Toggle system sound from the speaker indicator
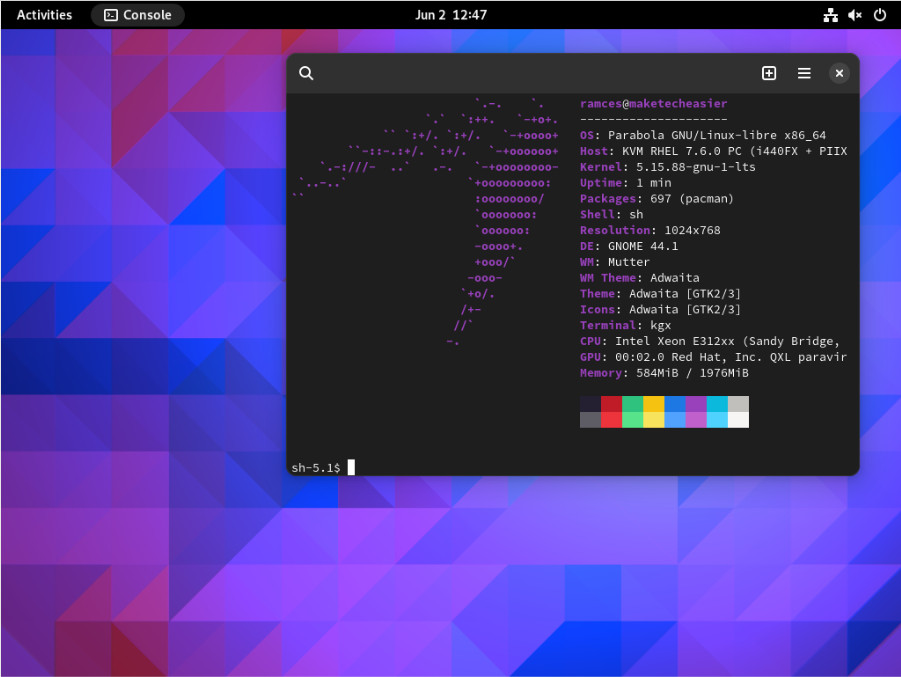 pos(854,14)
